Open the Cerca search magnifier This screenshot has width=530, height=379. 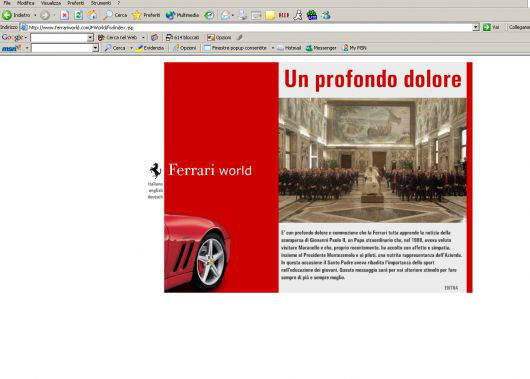pyautogui.click(x=115, y=15)
